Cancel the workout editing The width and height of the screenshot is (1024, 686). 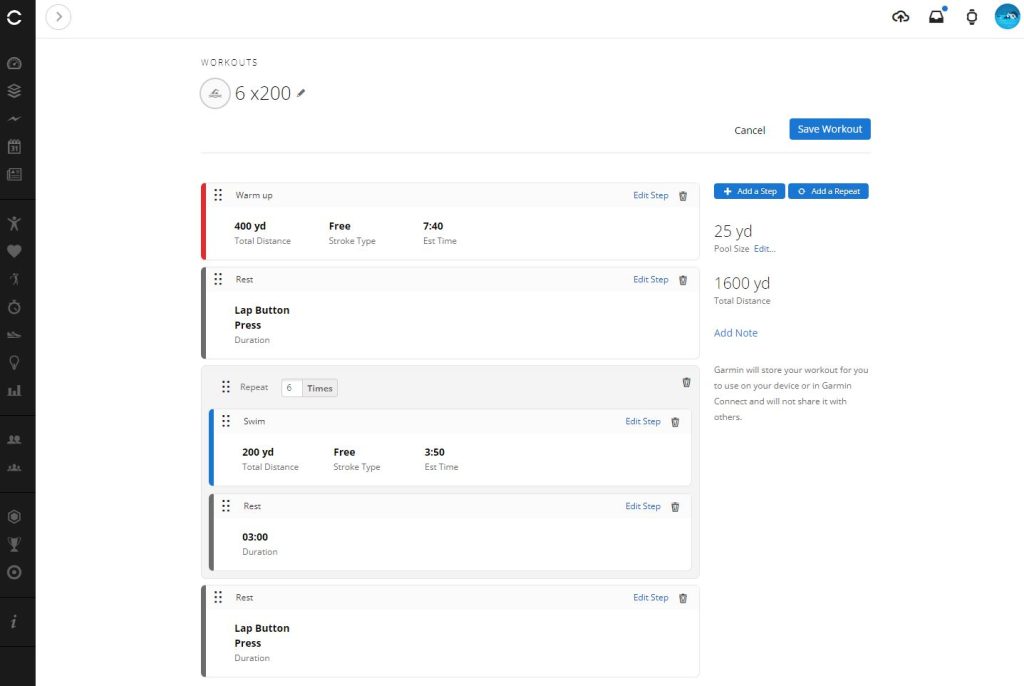(x=749, y=130)
